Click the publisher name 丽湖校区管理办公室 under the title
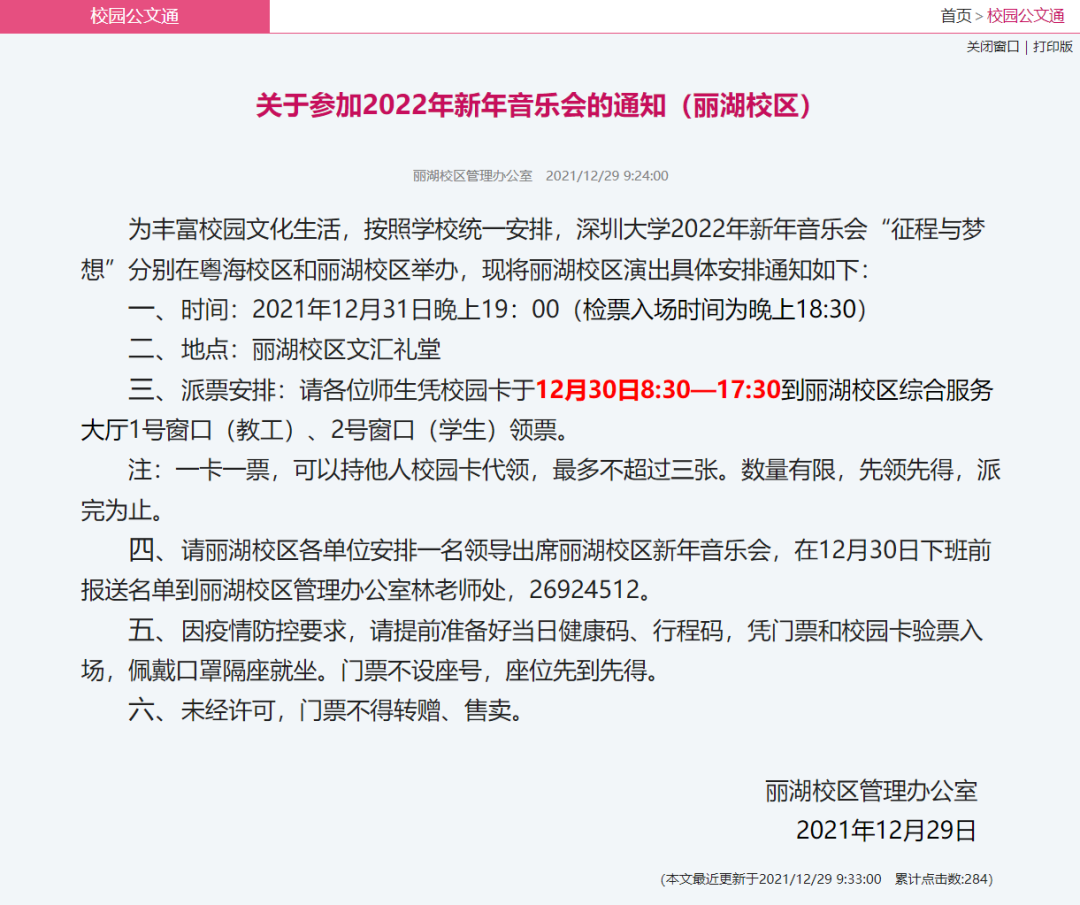The image size is (1080, 905). (472, 176)
